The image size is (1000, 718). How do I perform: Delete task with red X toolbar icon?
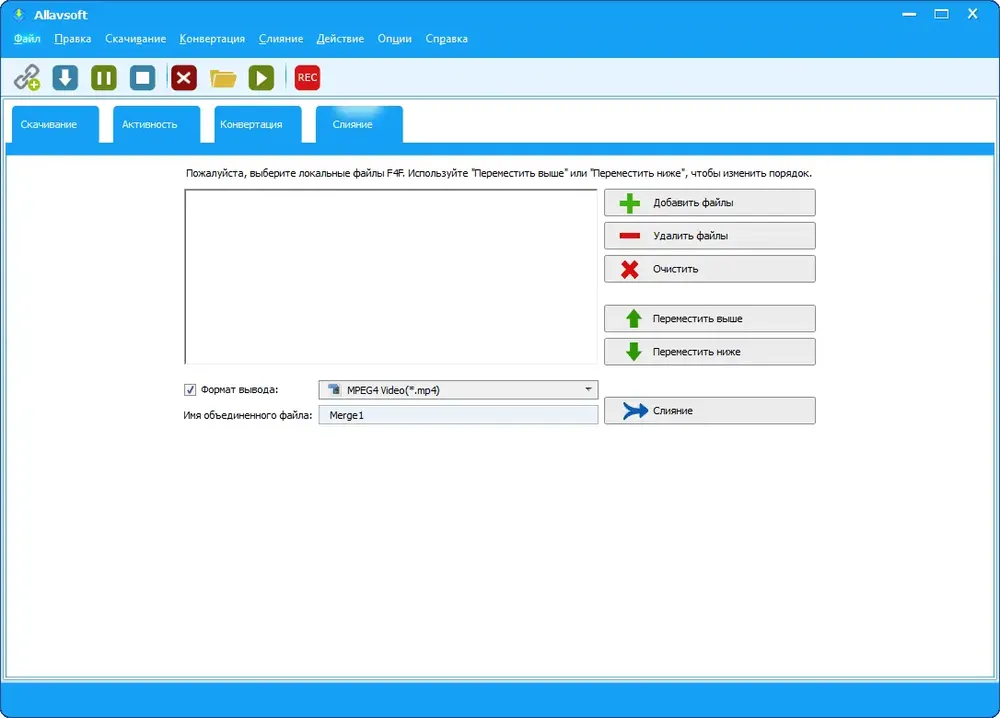(x=184, y=78)
